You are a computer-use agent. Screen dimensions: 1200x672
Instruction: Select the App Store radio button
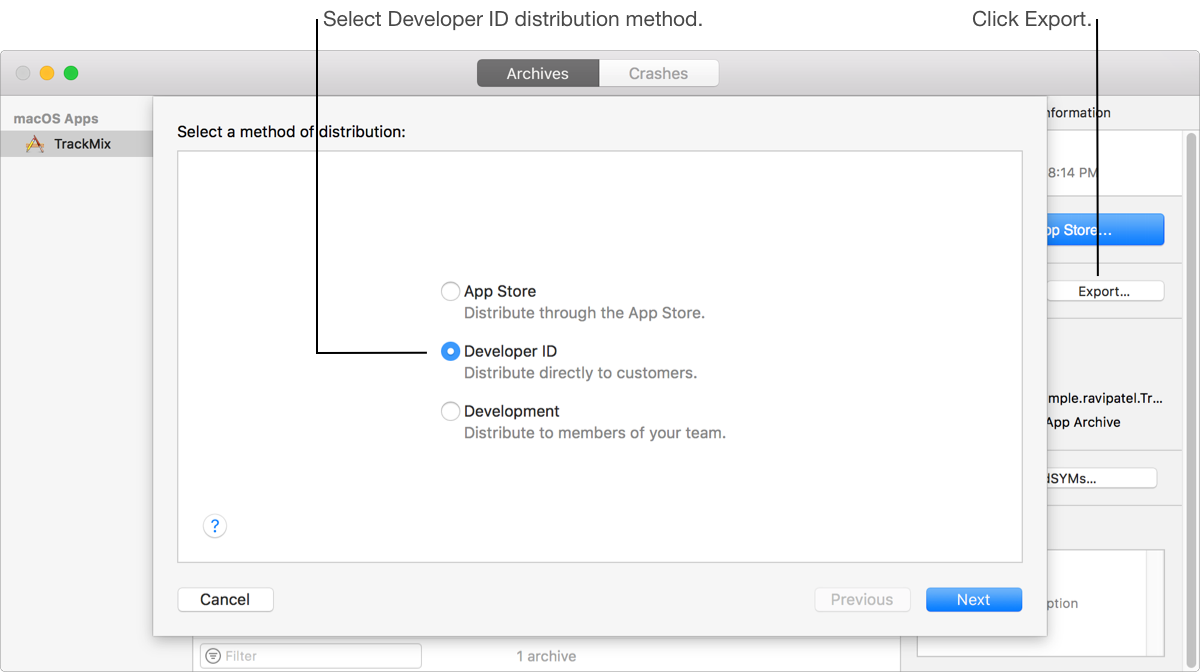(x=450, y=291)
